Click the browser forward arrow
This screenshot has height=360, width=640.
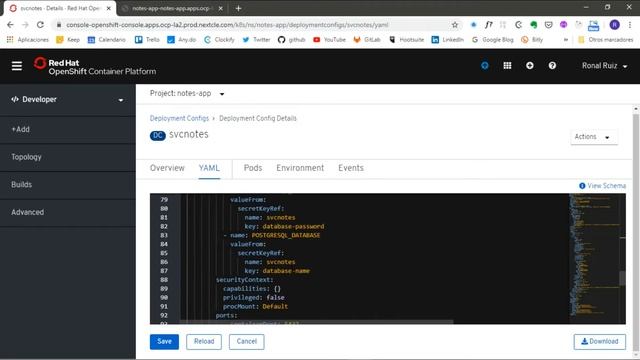pos(25,25)
